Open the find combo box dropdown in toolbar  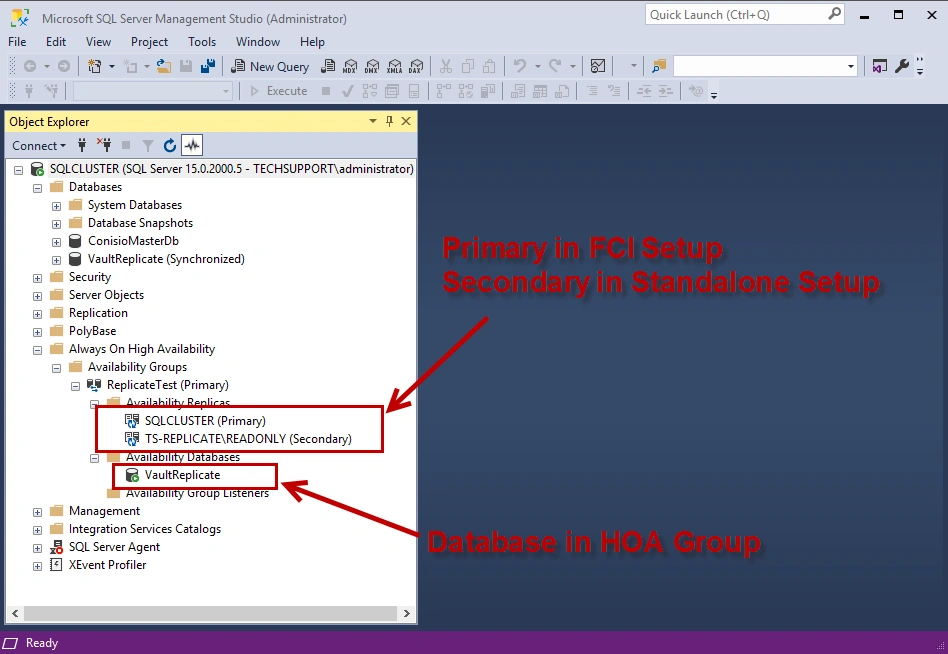pyautogui.click(x=851, y=66)
